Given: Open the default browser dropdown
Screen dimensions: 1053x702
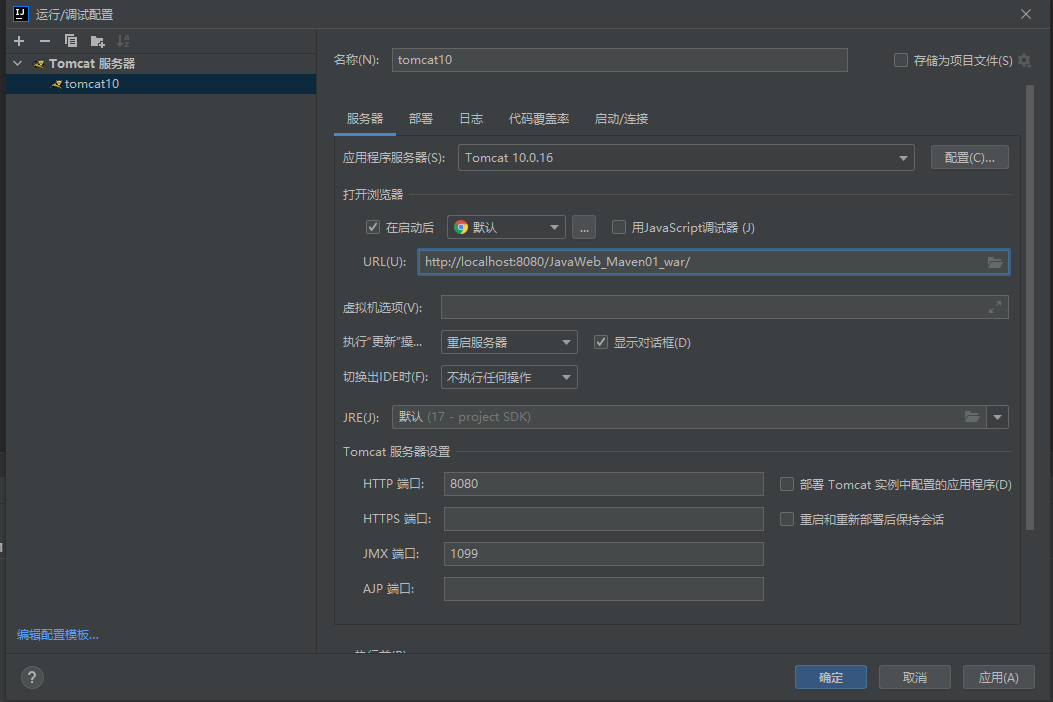Looking at the screenshot, I should (x=506, y=227).
